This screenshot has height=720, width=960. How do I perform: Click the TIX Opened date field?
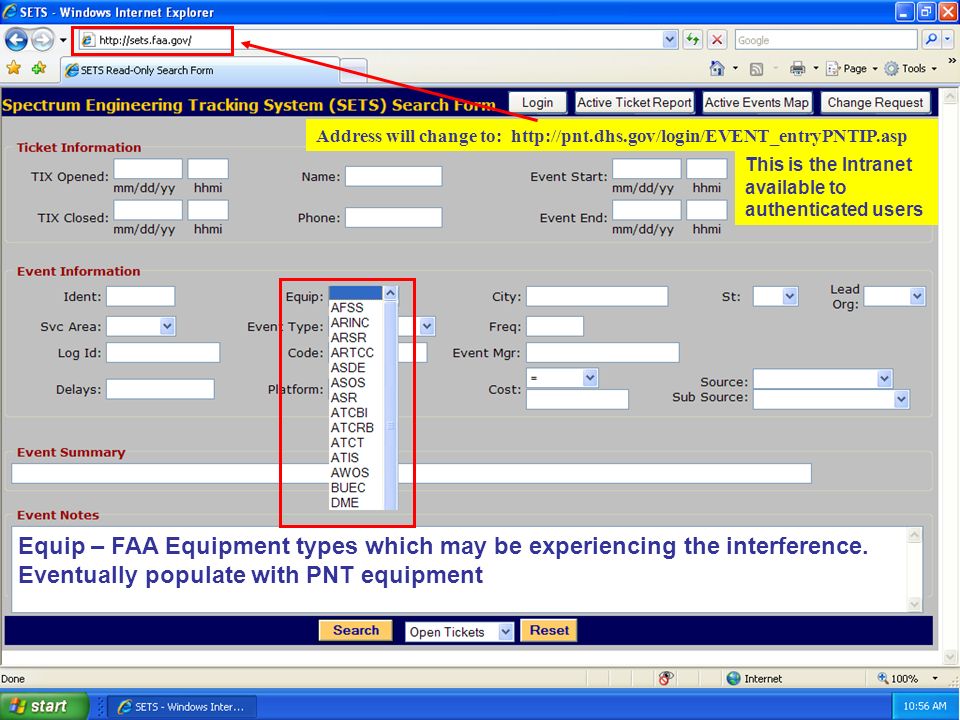click(148, 168)
